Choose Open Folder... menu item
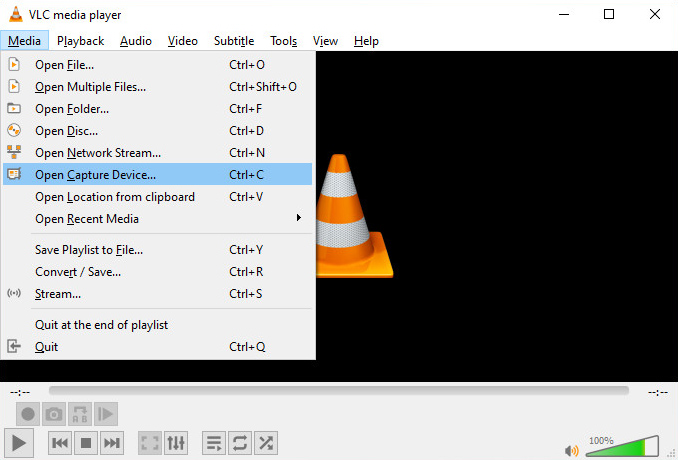Screen dimensions: 678x460 click(157, 109)
